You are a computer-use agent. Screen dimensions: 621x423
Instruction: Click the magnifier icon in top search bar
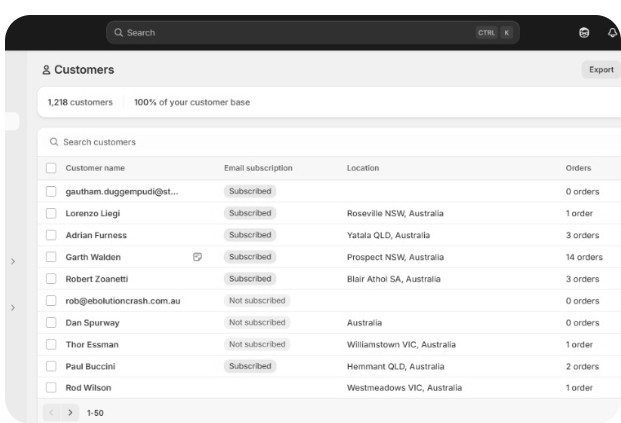coord(118,32)
